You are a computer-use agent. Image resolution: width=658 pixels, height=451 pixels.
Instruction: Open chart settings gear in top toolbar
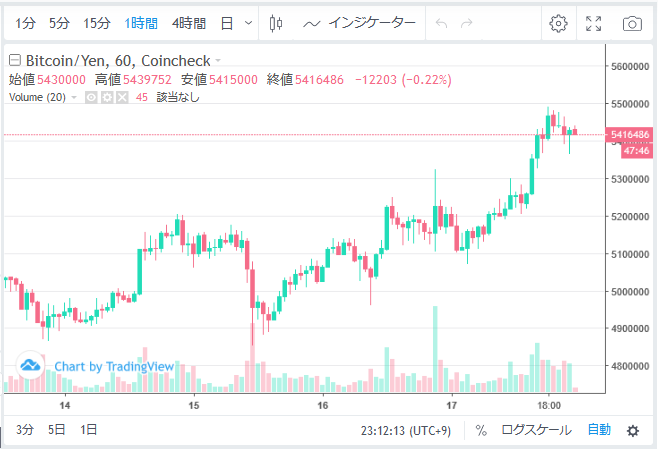559,23
